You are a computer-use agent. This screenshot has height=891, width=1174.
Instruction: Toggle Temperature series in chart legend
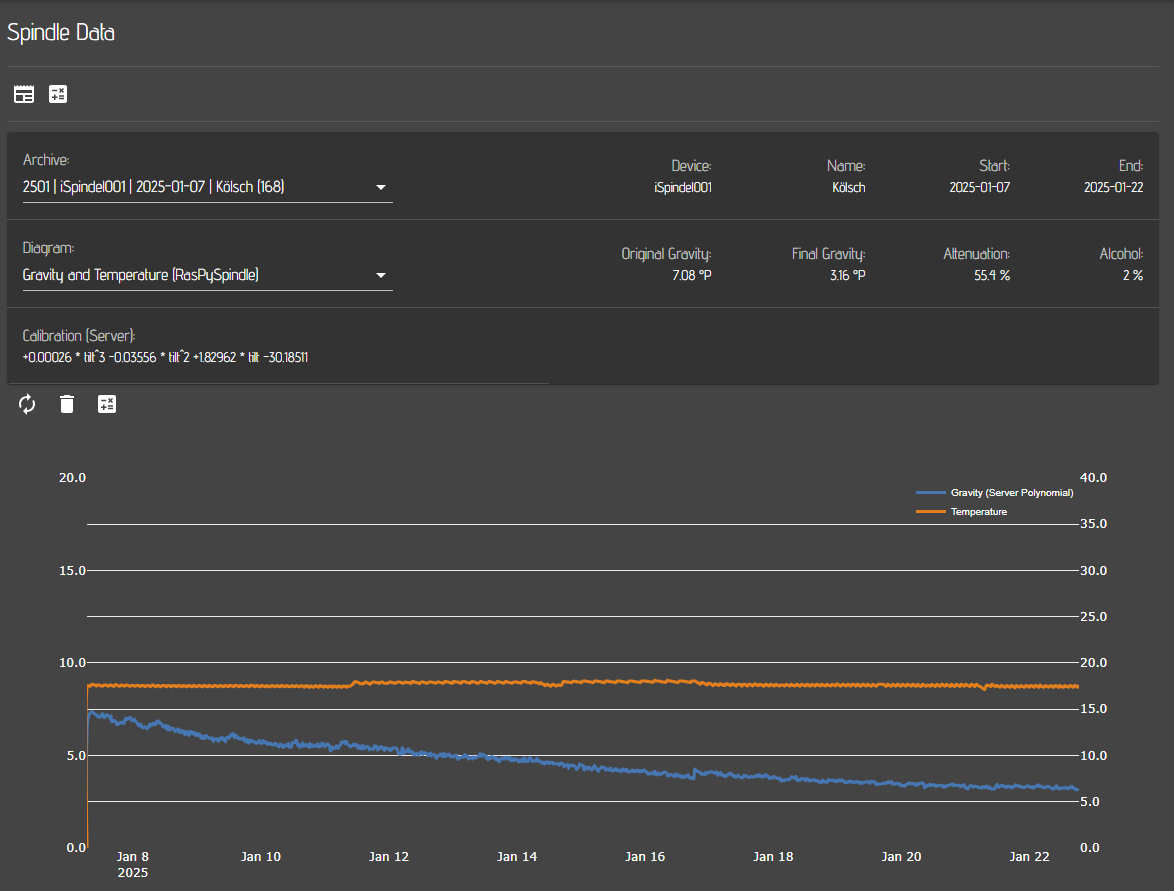tap(978, 512)
